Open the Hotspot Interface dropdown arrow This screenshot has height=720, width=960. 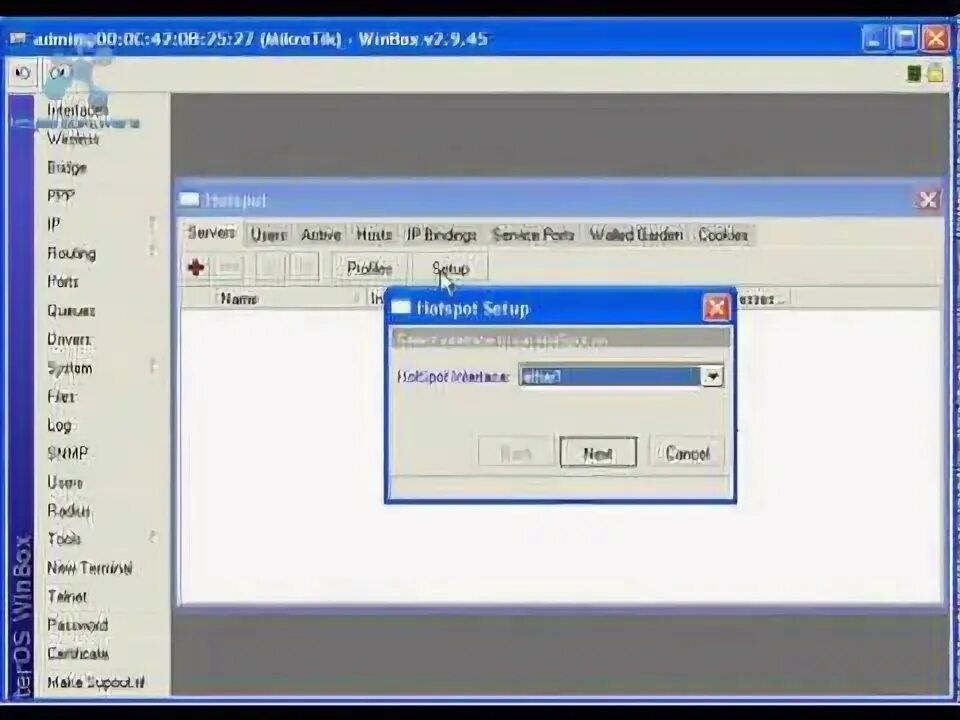(711, 377)
